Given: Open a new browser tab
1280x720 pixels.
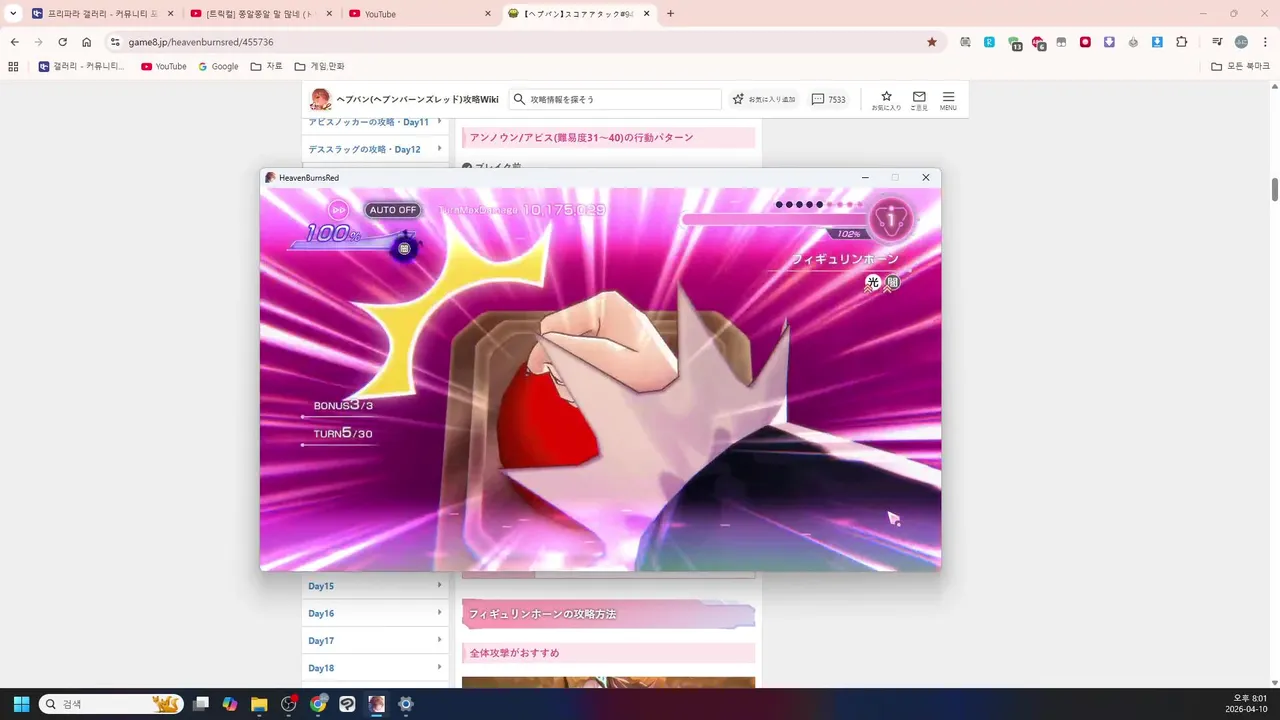Looking at the screenshot, I should coord(670,14).
